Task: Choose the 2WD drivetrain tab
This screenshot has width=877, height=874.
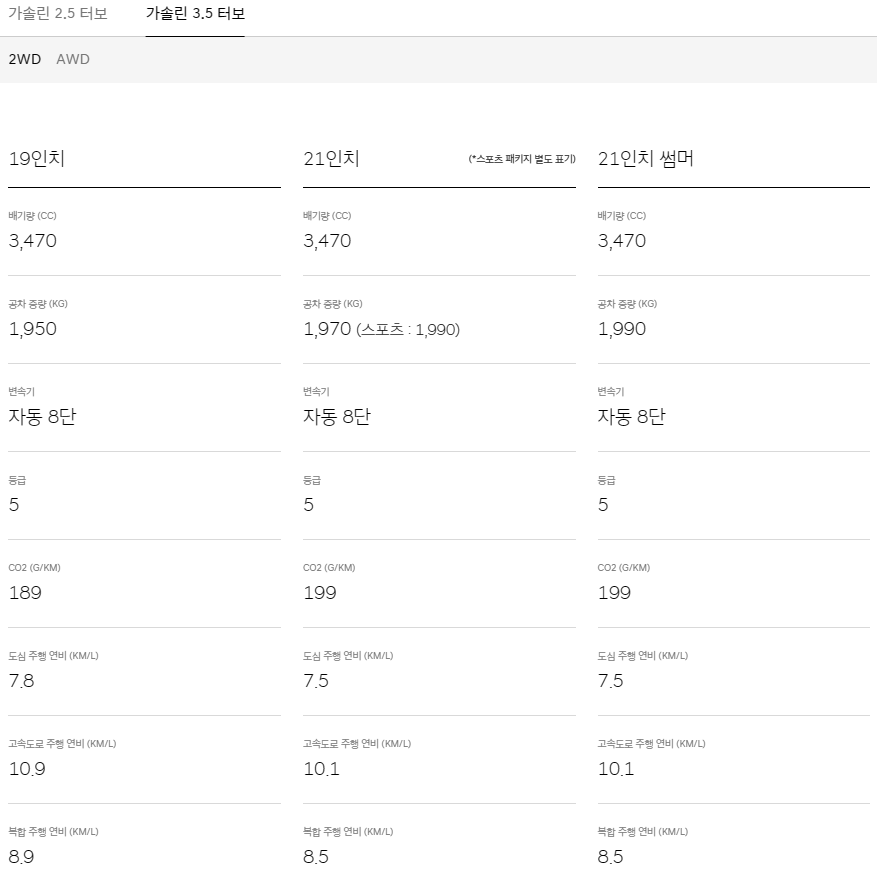Action: 25,59
